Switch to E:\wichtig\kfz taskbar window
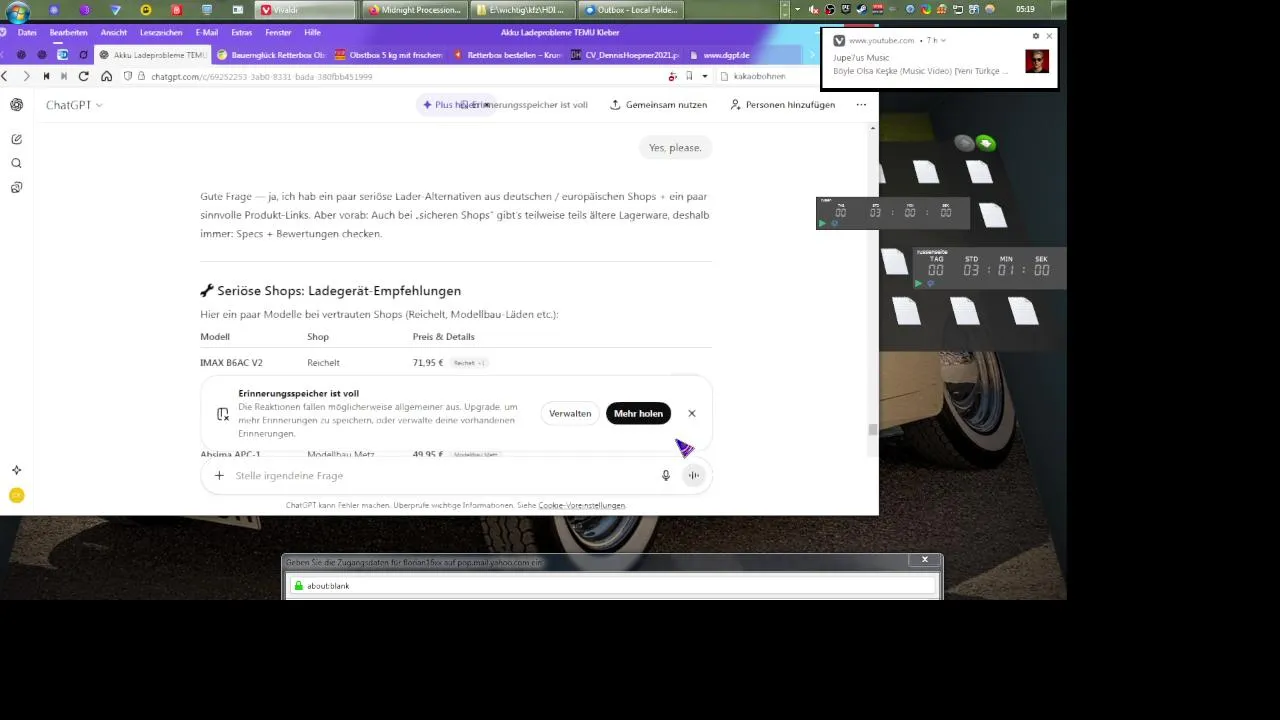The width and height of the screenshot is (1280, 720). point(522,10)
